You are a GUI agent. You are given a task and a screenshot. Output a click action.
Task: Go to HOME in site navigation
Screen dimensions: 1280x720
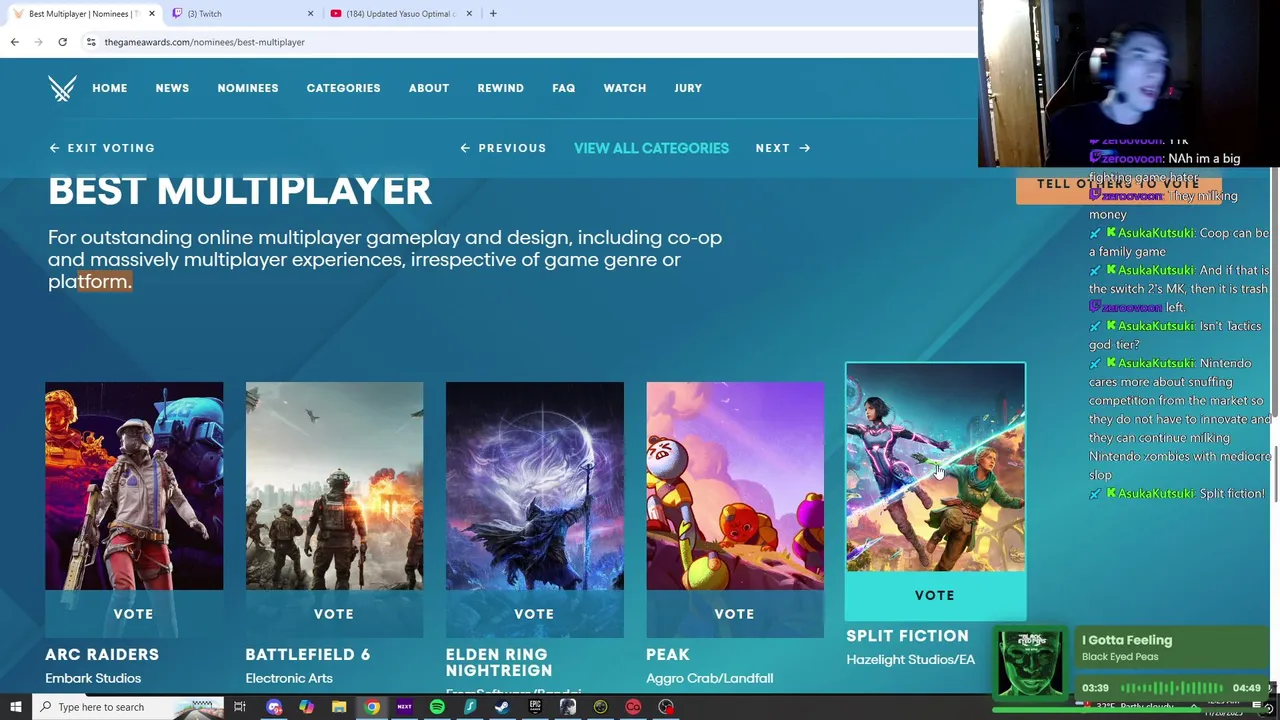(x=110, y=88)
